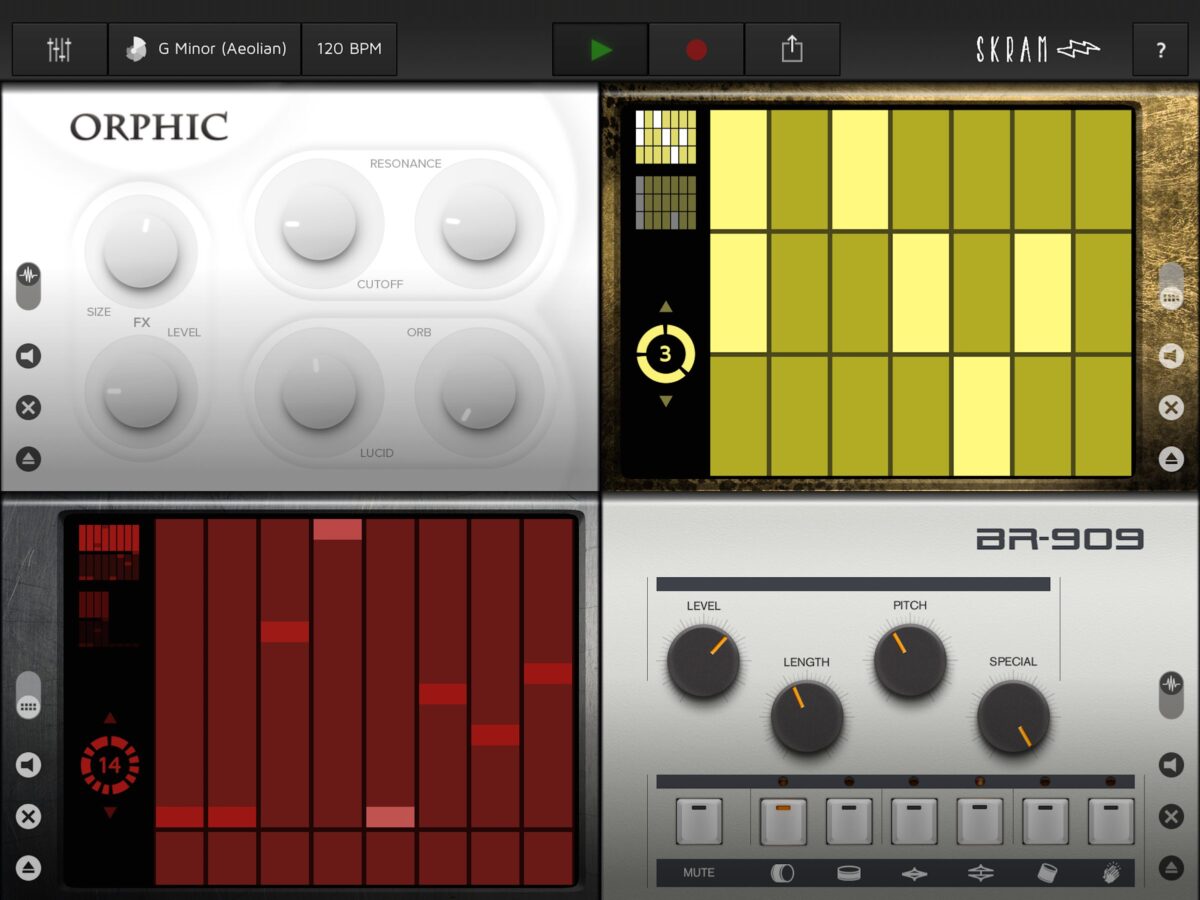Screen dimensions: 1200x900
Task: Click the eject icon on the BR-909 panel
Action: tap(1171, 868)
